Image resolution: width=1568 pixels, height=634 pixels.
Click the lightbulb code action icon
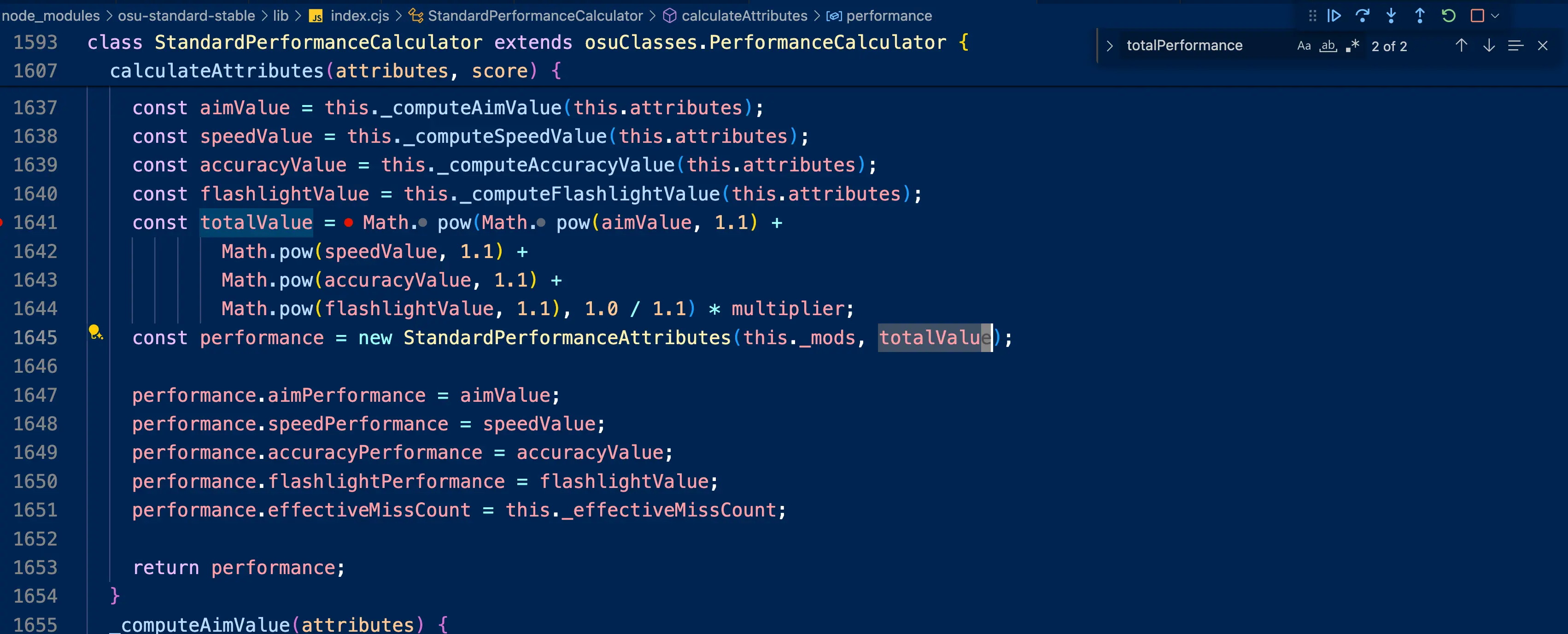[95, 332]
